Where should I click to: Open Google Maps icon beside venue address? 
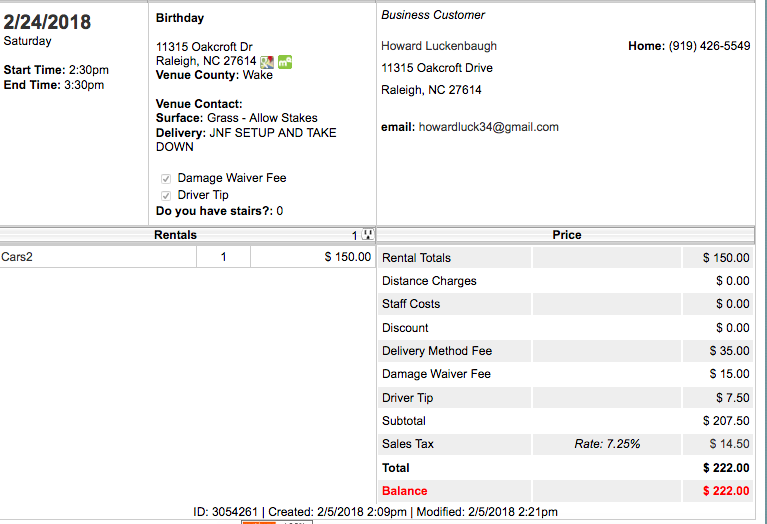click(267, 62)
